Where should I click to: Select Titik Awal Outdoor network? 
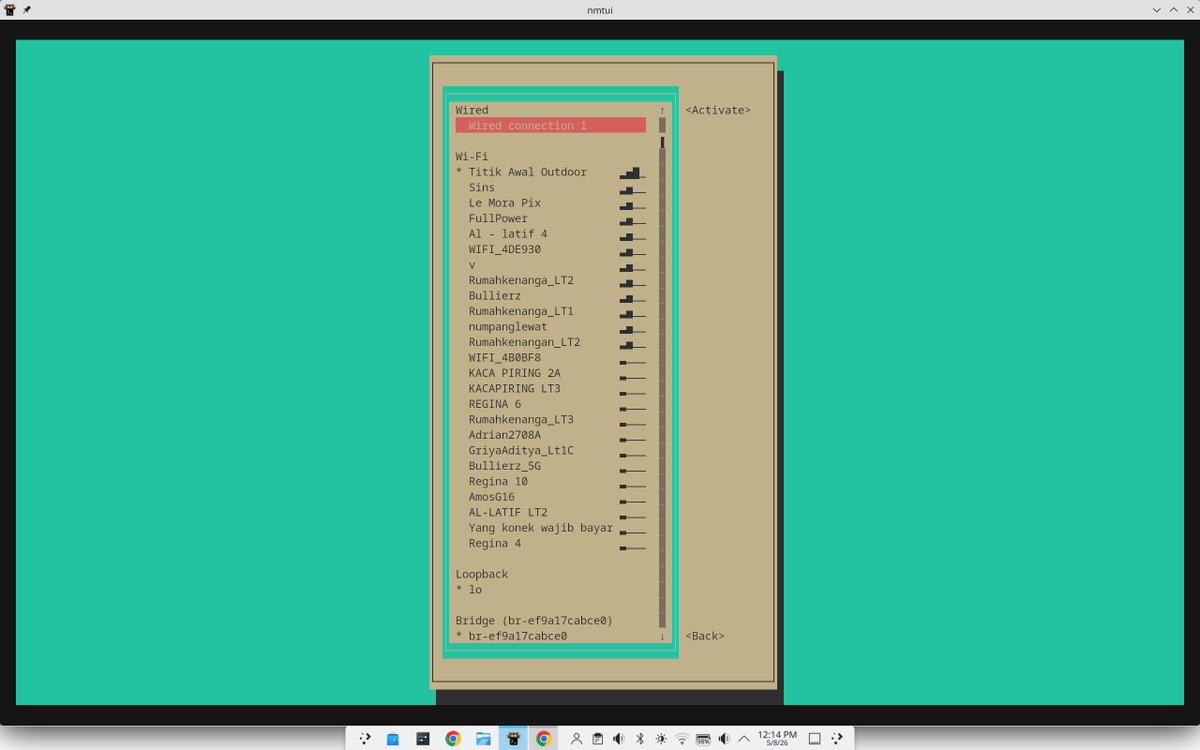click(x=550, y=172)
